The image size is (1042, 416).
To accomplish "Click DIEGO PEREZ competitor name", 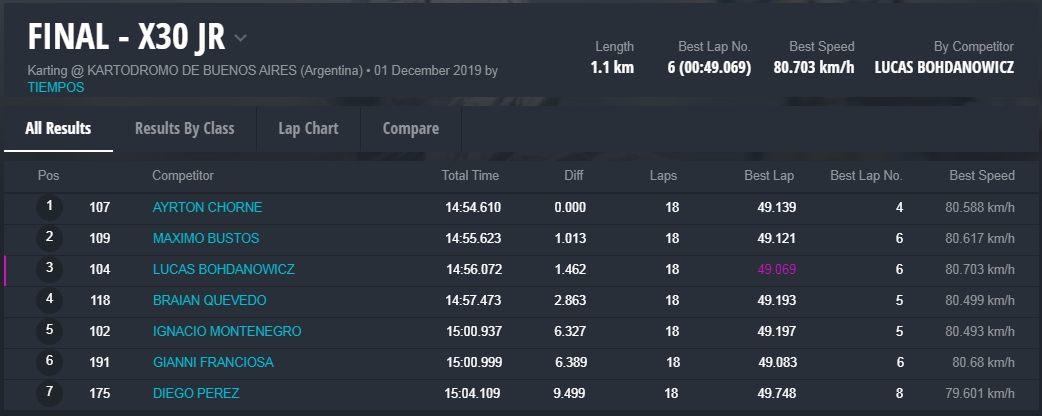I will (x=195, y=394).
